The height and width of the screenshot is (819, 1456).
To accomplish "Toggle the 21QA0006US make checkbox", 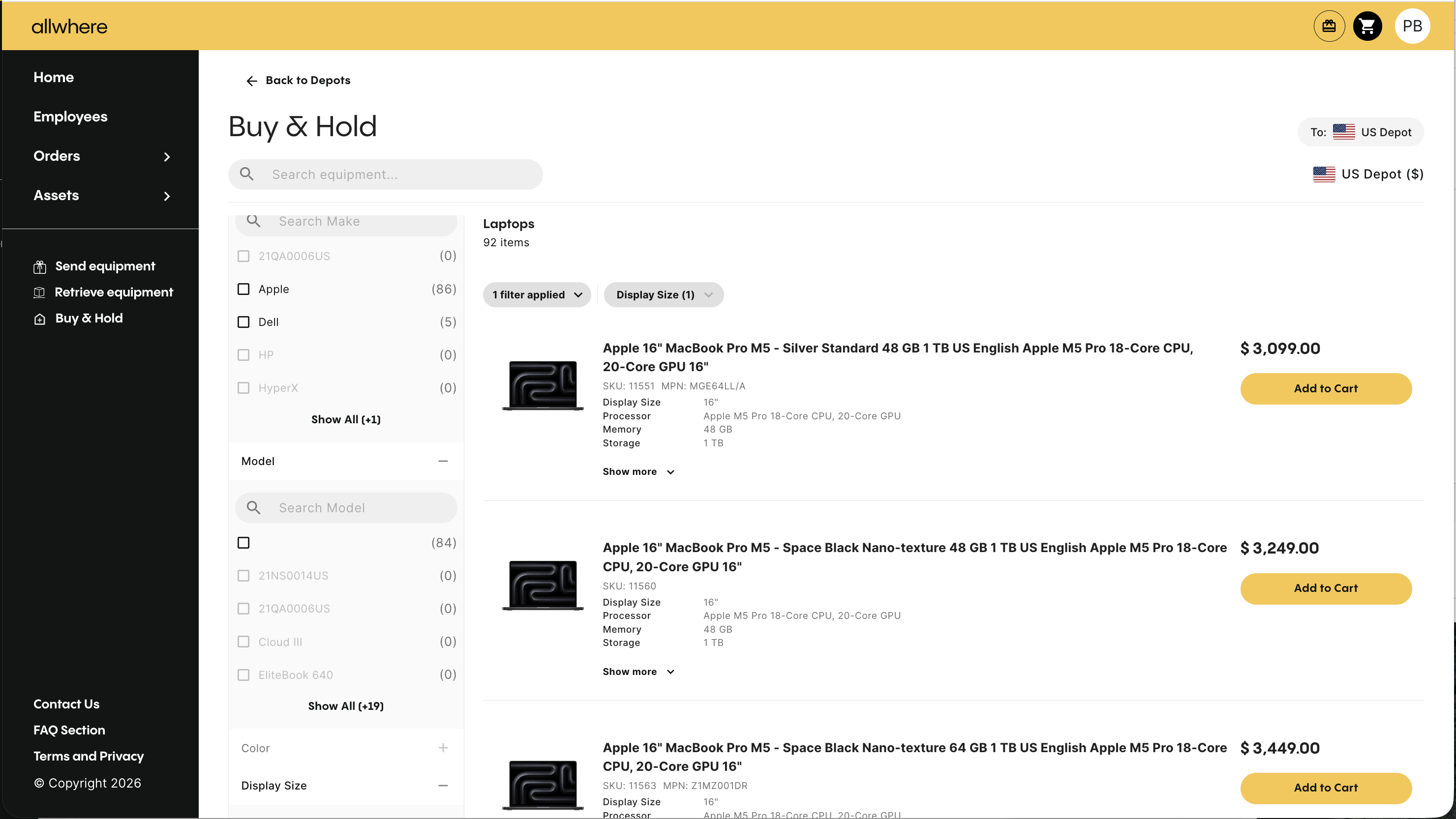I will (243, 256).
